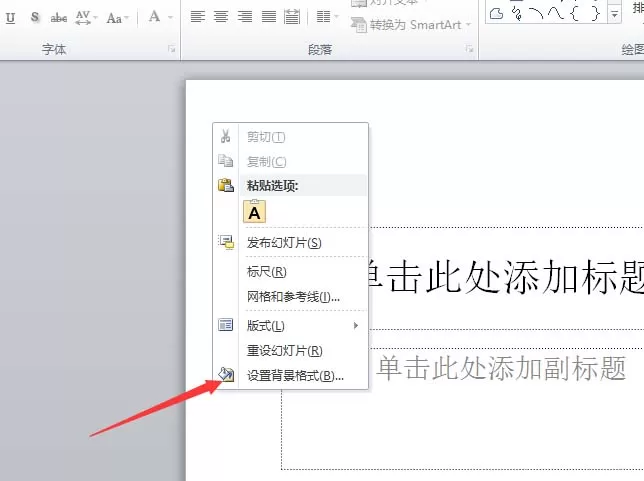Select the arc shape in shapes gallery
The image size is (644, 481).
536,14
